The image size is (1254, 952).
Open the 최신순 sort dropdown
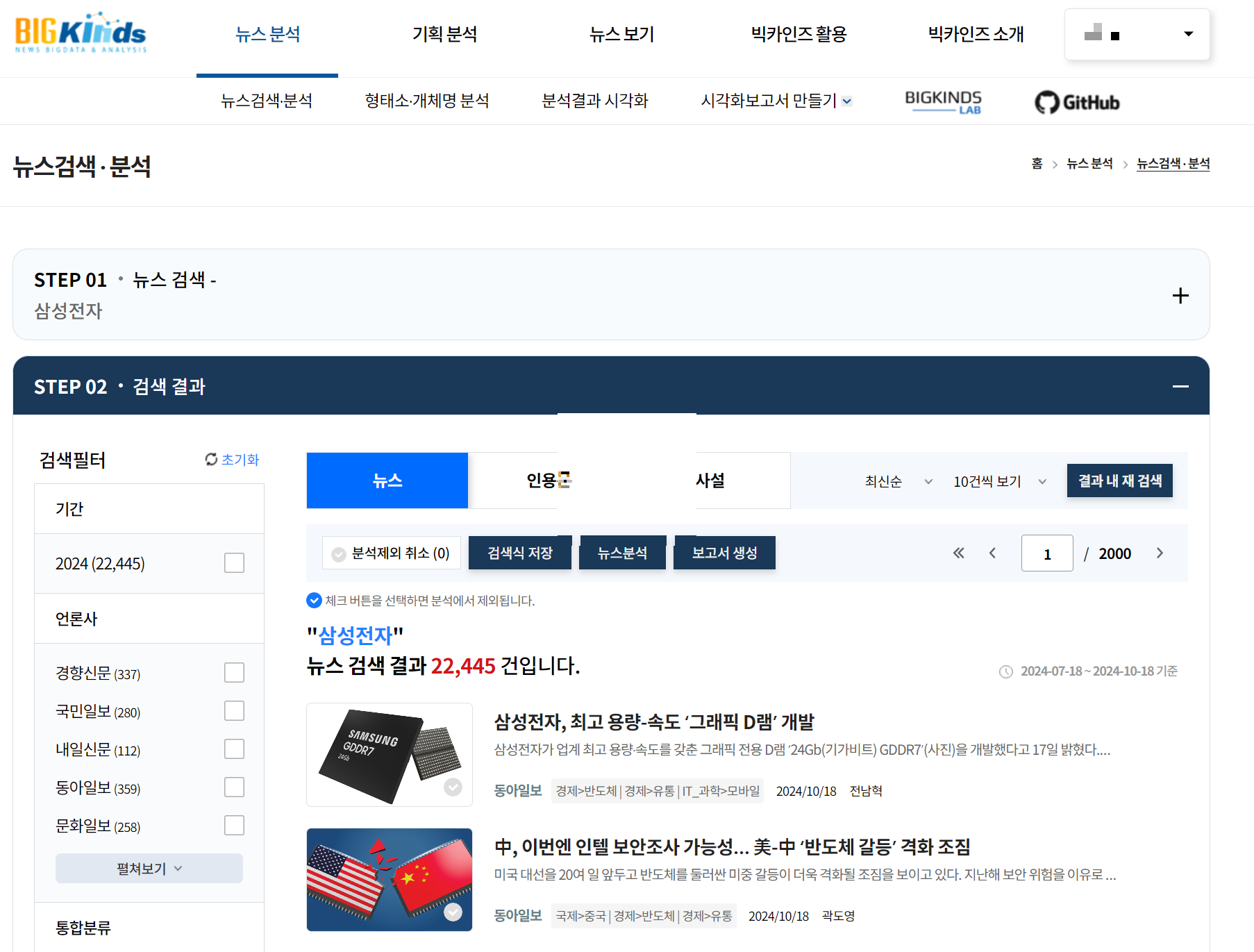pyautogui.click(x=898, y=481)
